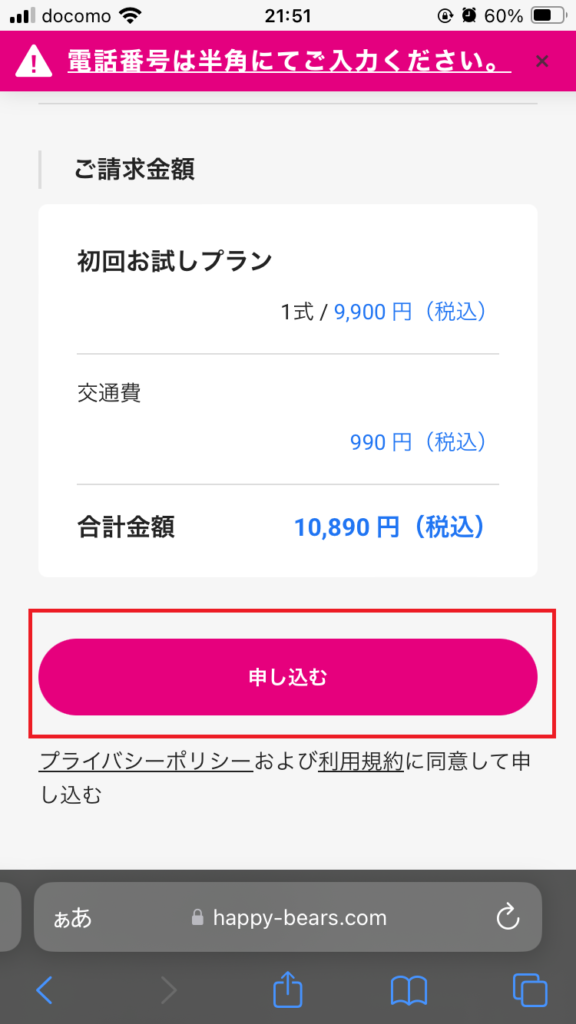Tap the 電話番号は半角にて warning message link
The width and height of the screenshot is (576, 1024).
pyautogui.click(x=289, y=63)
